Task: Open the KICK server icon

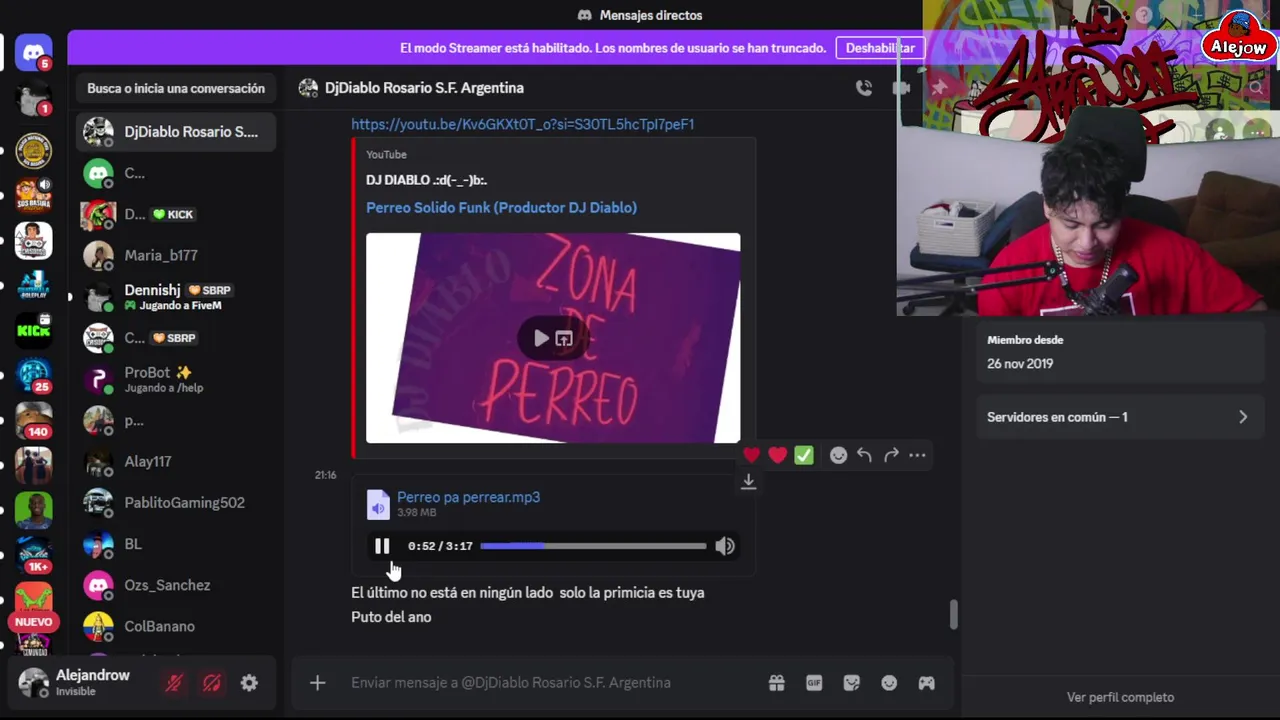Action: [33, 330]
